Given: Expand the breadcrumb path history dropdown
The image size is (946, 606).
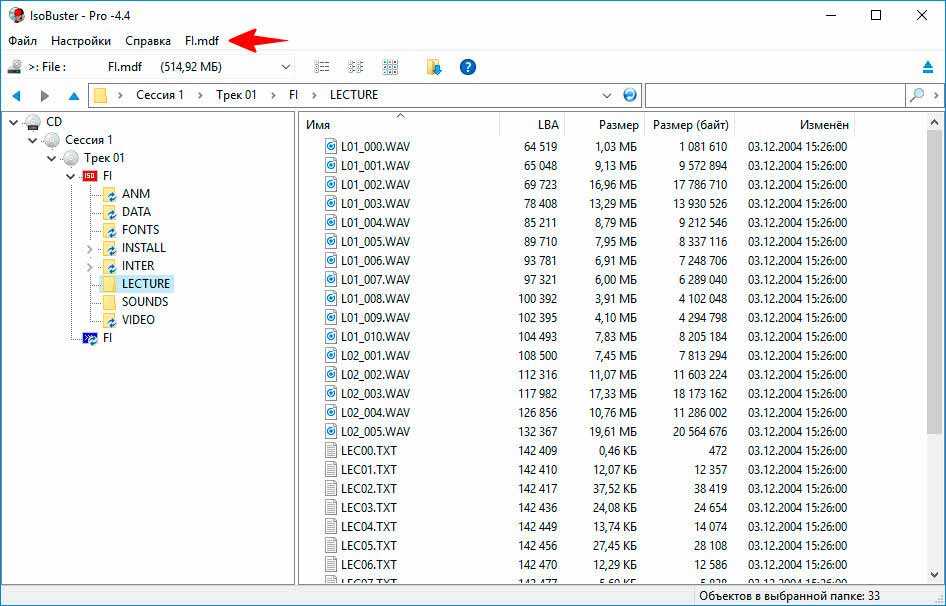Looking at the screenshot, I should click(607, 95).
